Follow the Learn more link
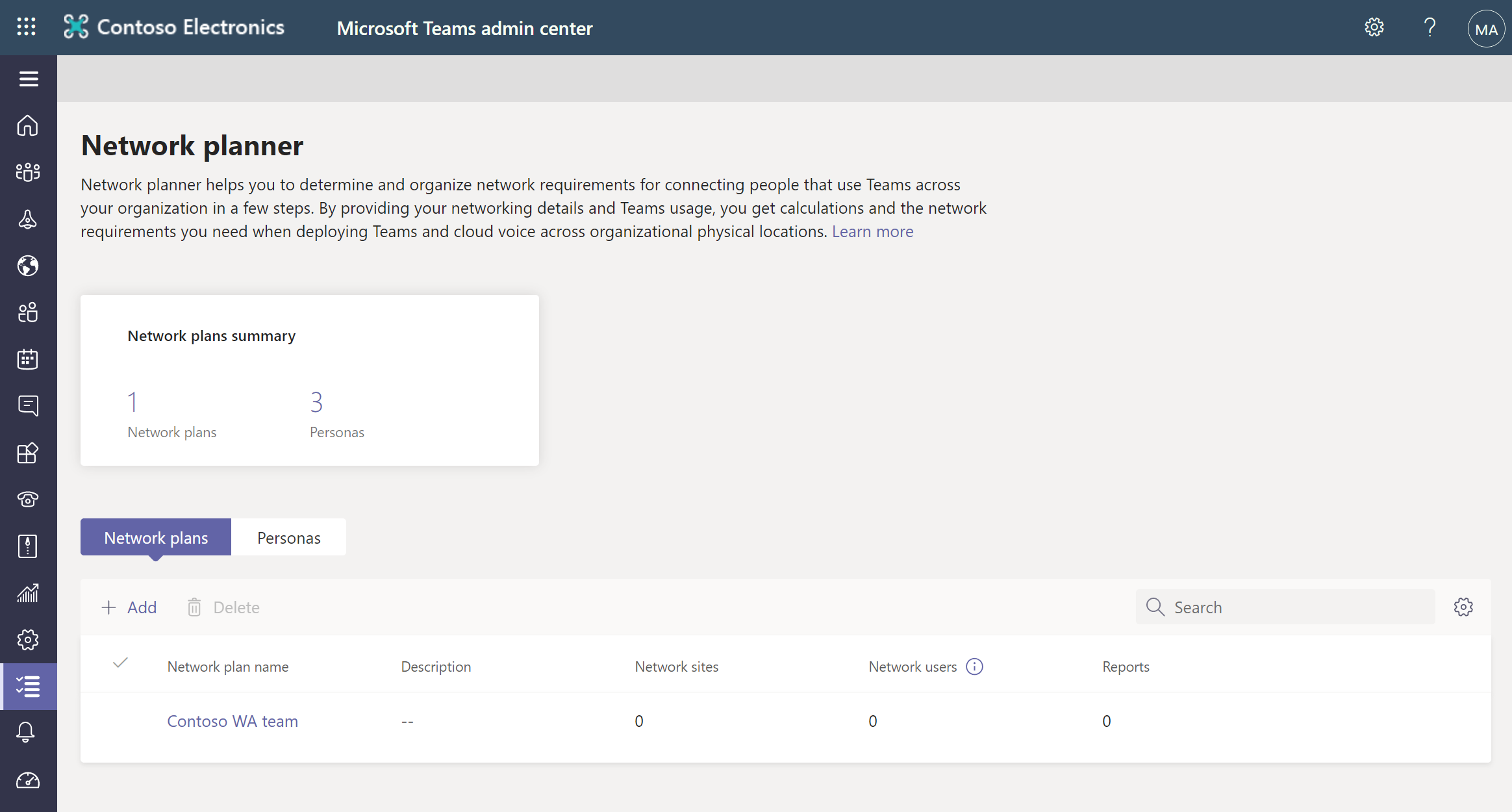The image size is (1512, 812). (x=872, y=231)
